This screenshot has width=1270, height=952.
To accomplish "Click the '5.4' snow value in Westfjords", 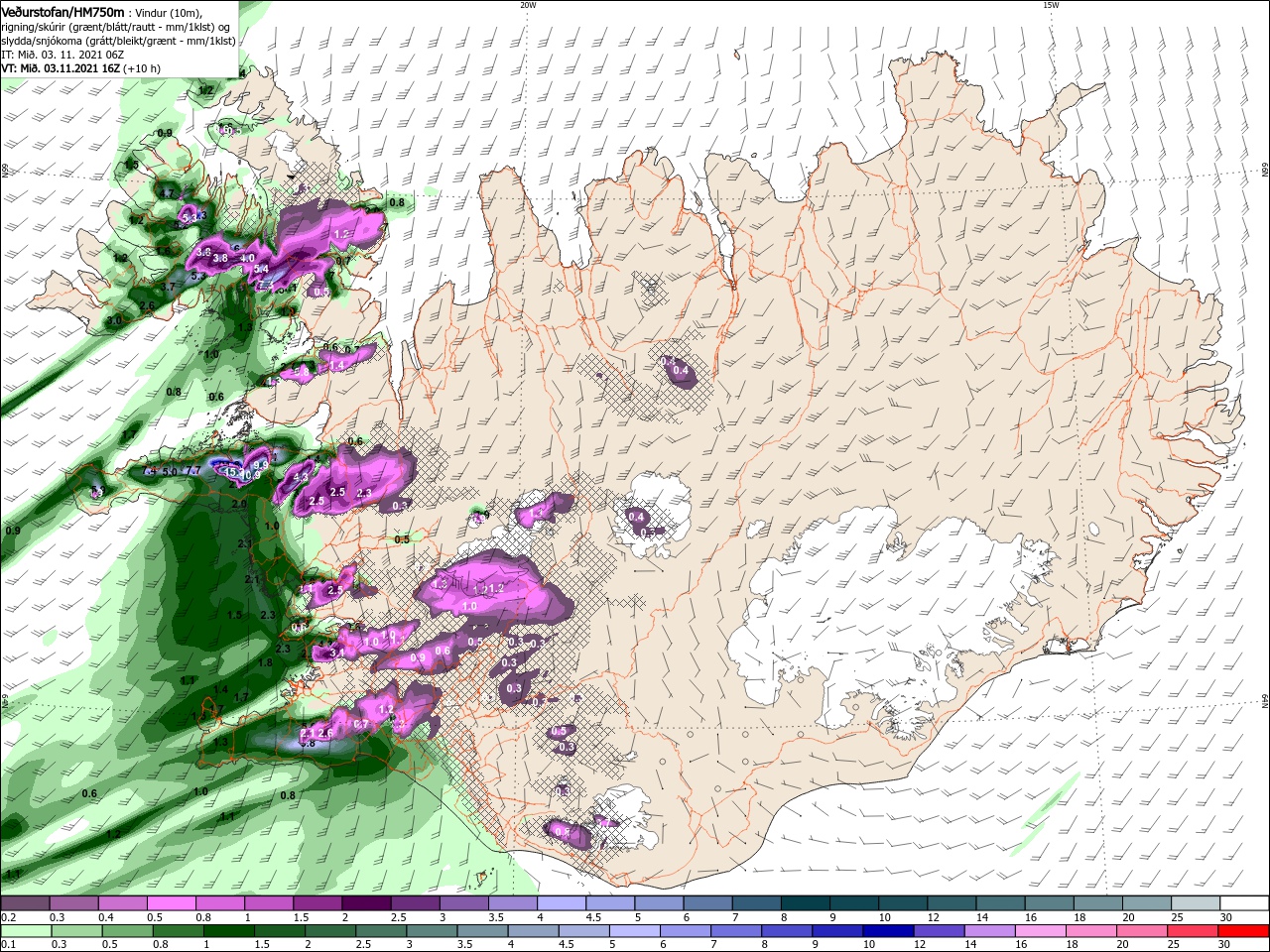I will 261,269.
